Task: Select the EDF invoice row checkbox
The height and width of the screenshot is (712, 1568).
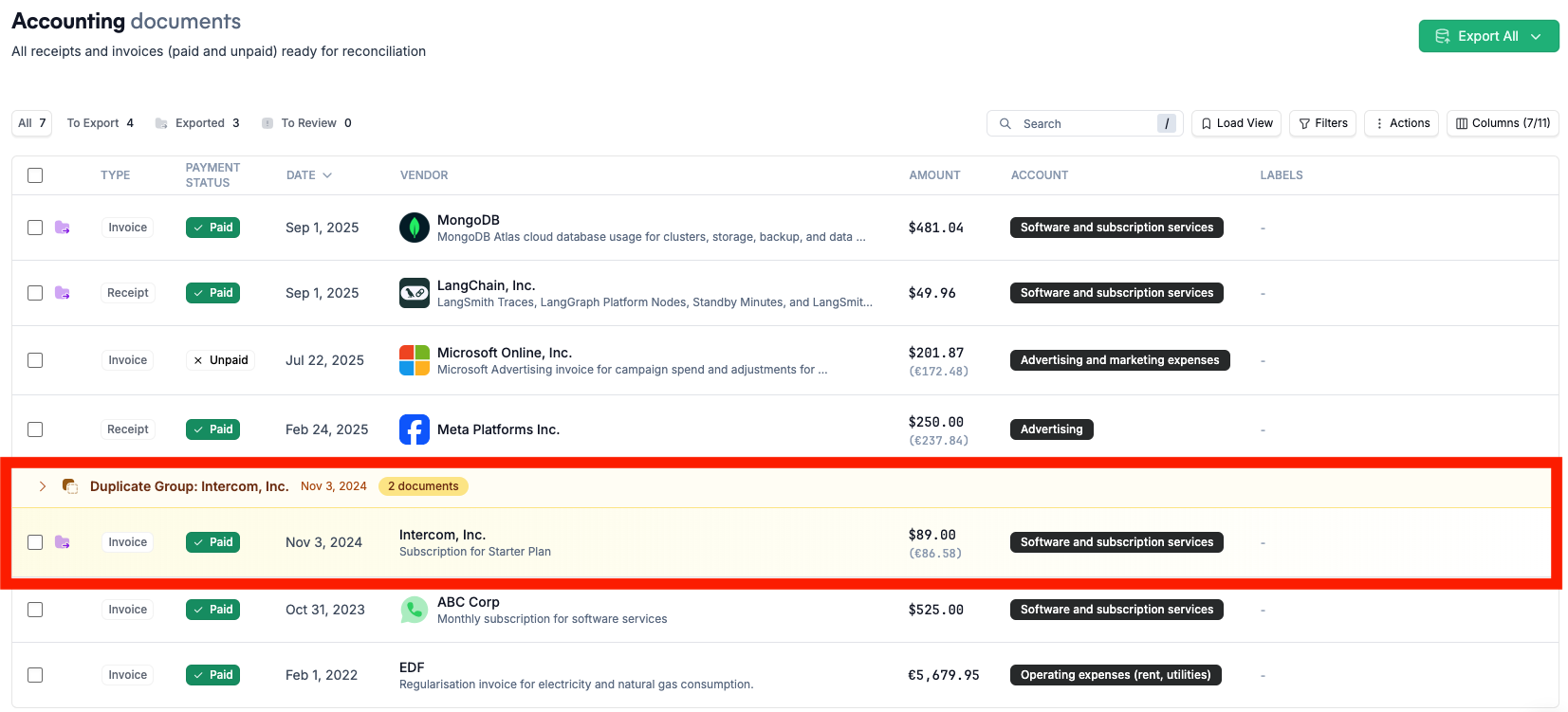Action: click(x=35, y=675)
